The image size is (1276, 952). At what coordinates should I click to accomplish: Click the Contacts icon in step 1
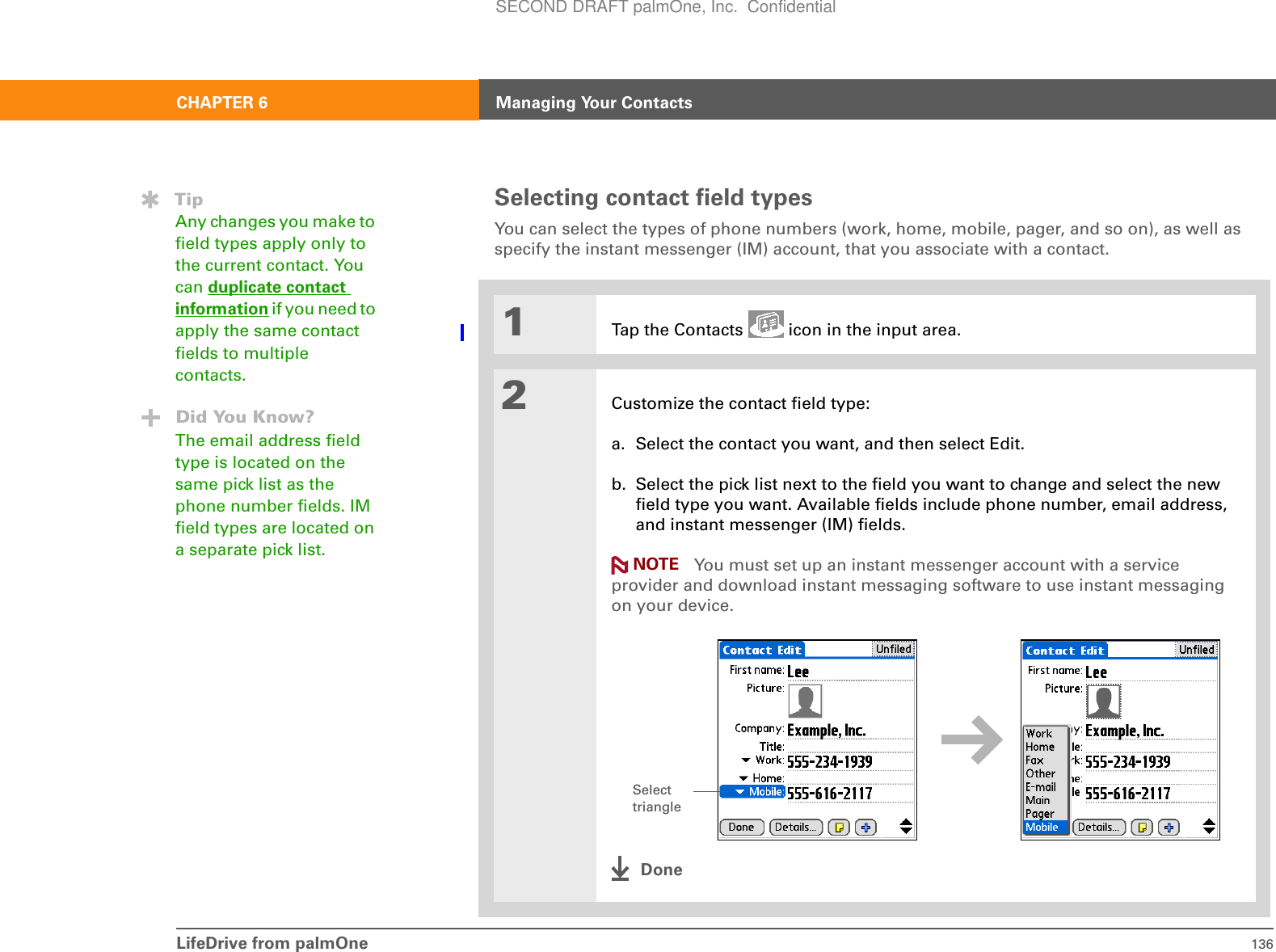(765, 324)
